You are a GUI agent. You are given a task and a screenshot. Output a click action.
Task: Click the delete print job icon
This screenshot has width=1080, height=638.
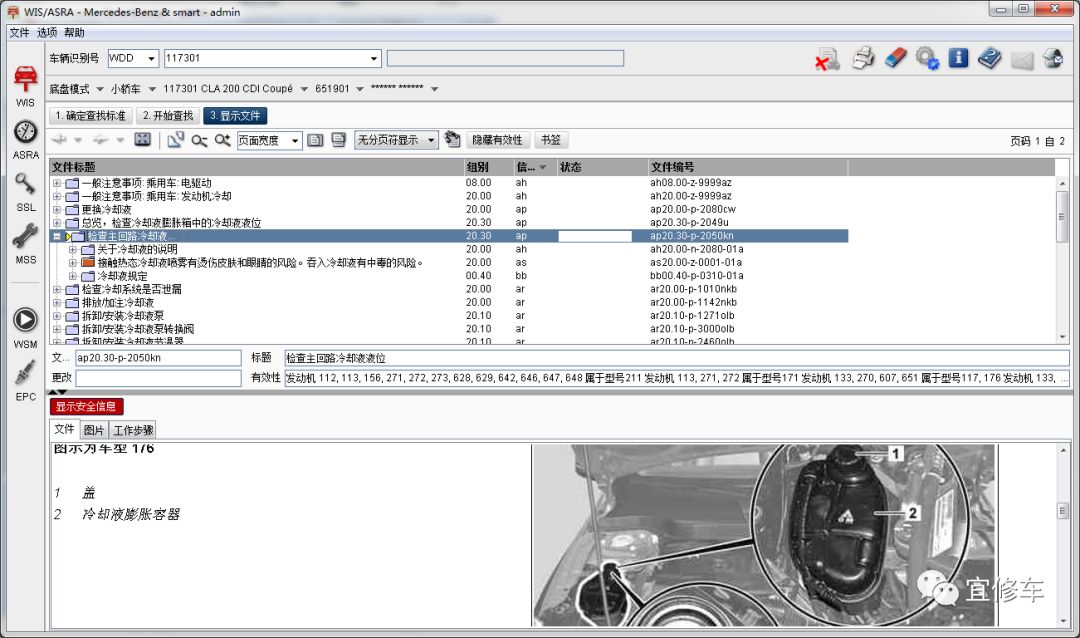(x=828, y=59)
